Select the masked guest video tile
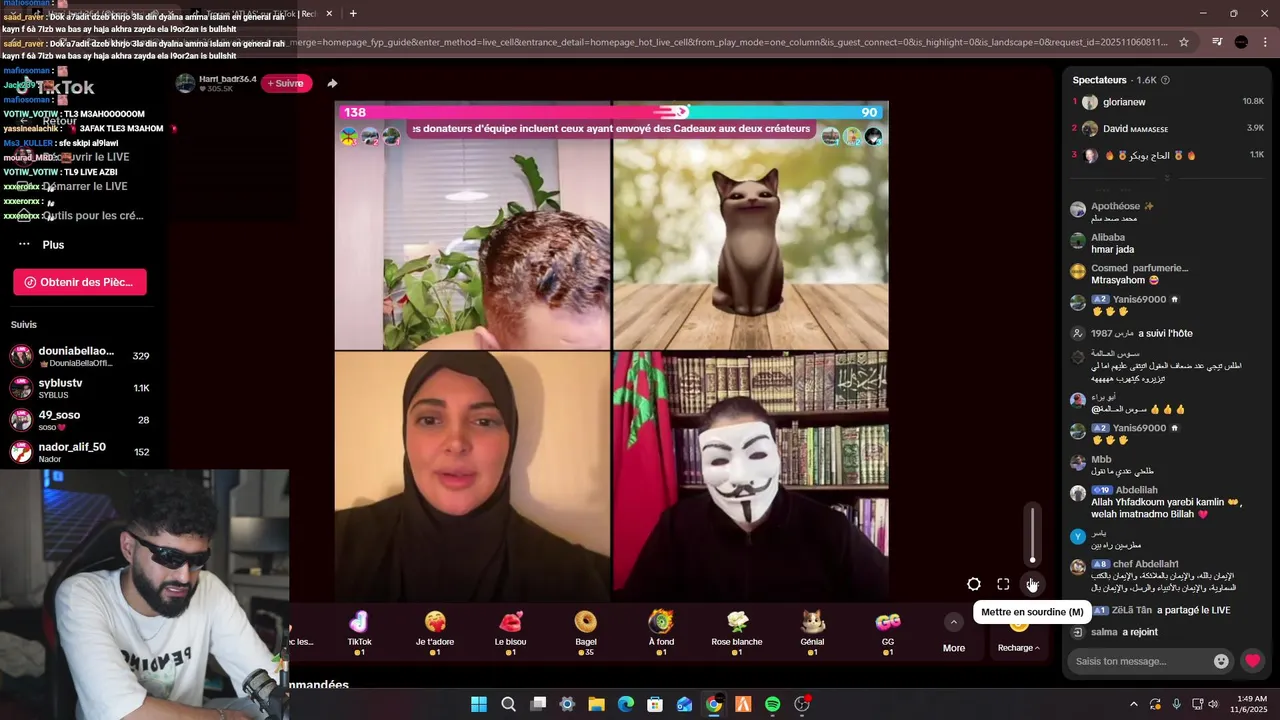Image resolution: width=1280 pixels, height=720 pixels. point(750,477)
